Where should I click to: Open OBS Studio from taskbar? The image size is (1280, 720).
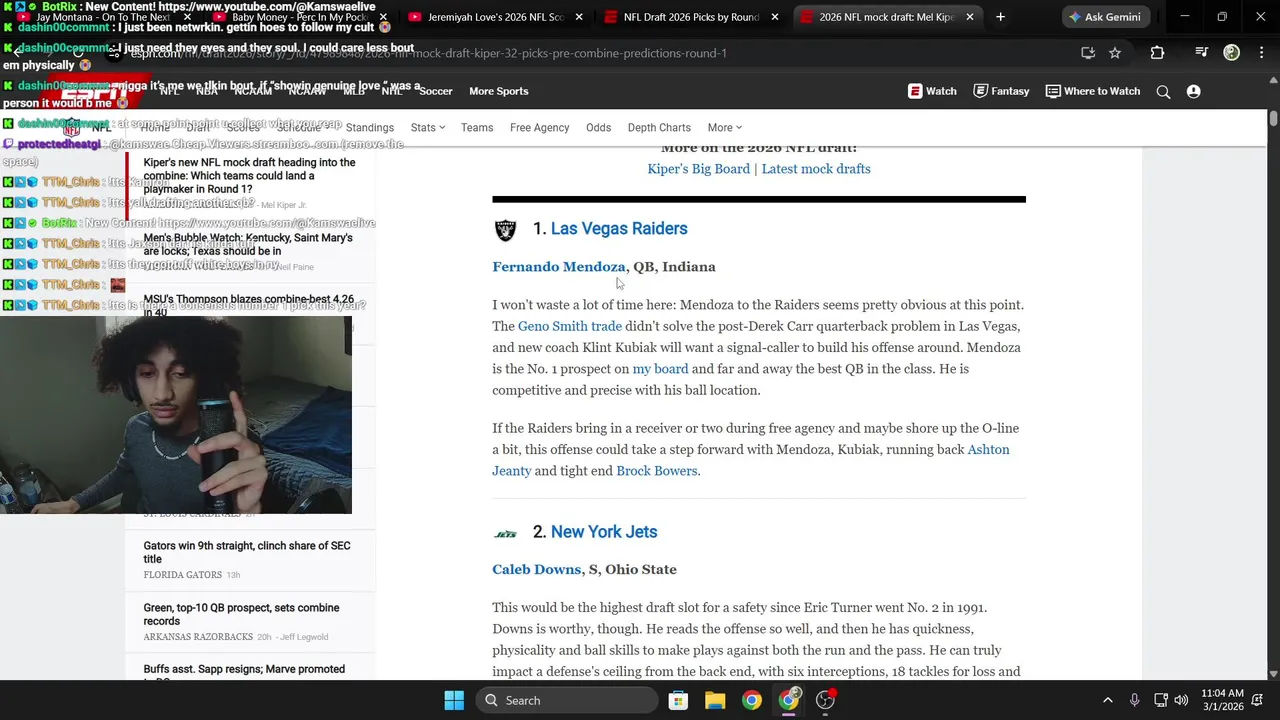(x=826, y=700)
